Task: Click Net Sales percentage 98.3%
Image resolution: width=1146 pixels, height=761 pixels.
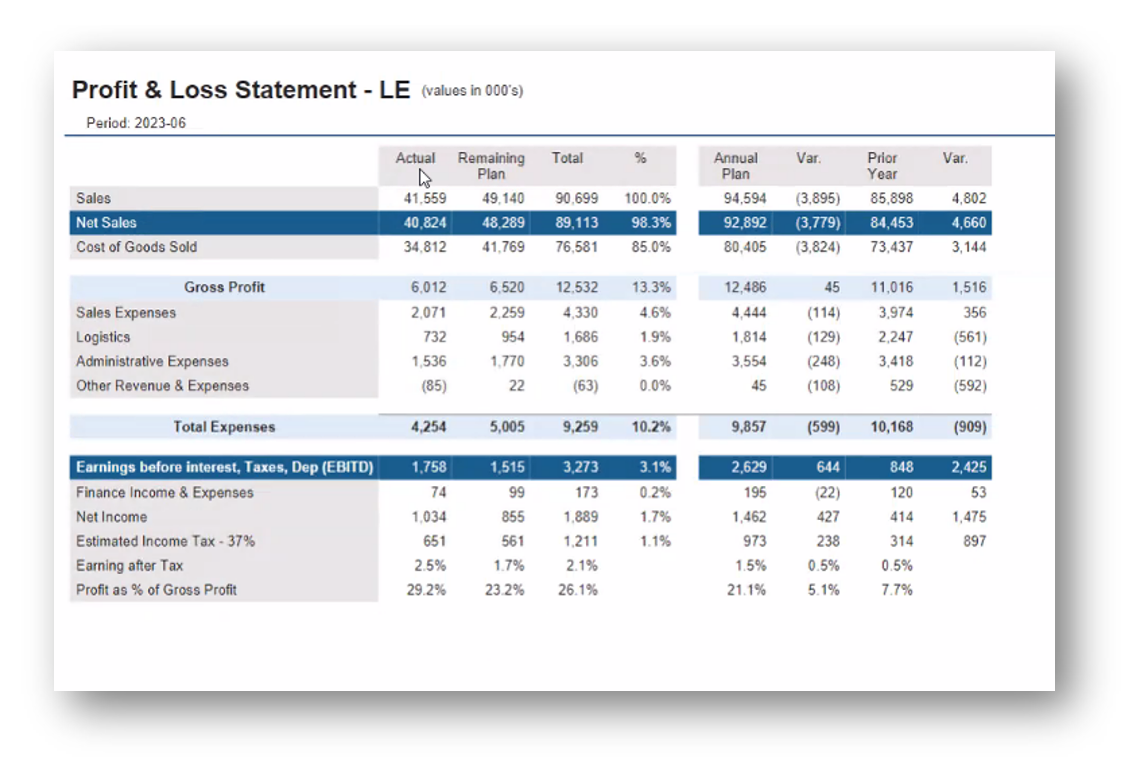Action: click(x=651, y=222)
